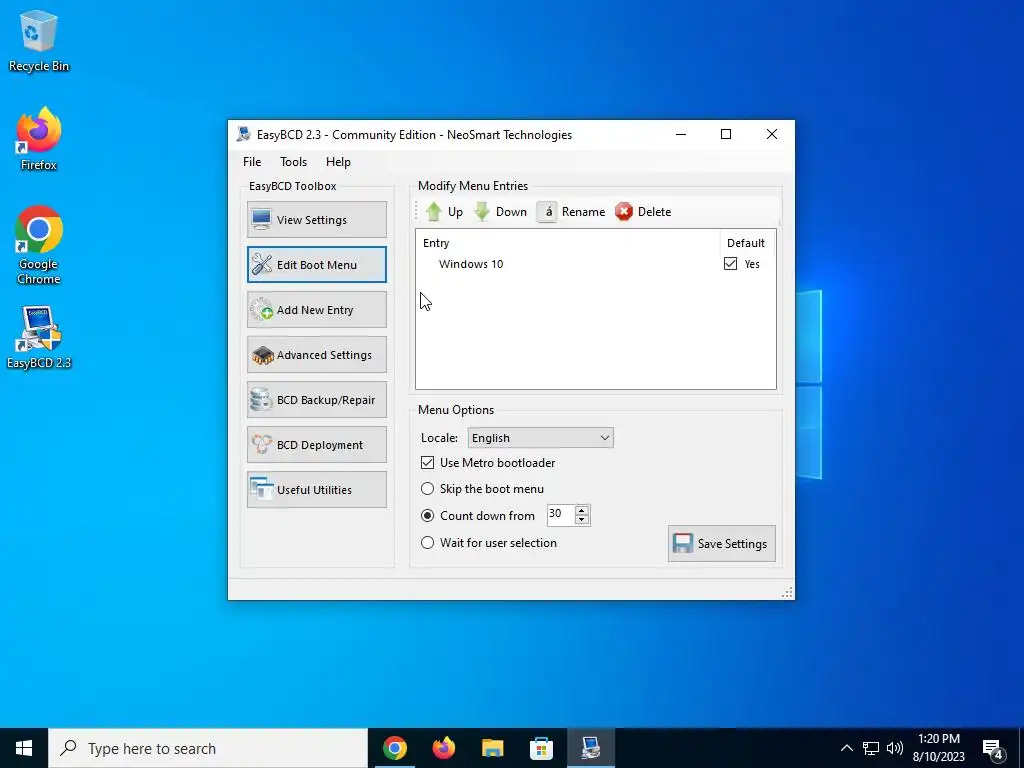1024x768 pixels.
Task: Open BCD Backup/Repair
Action: [x=317, y=400]
